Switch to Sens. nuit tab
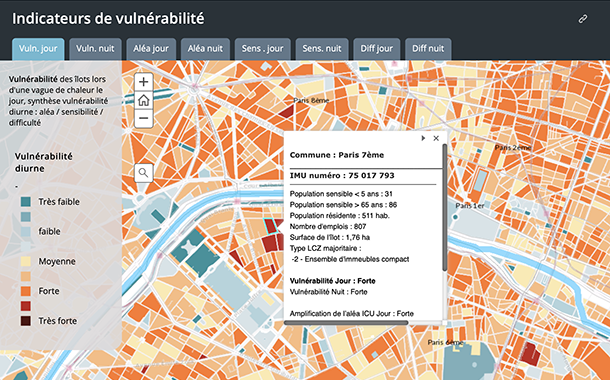The width and height of the screenshot is (610, 380). (x=322, y=49)
